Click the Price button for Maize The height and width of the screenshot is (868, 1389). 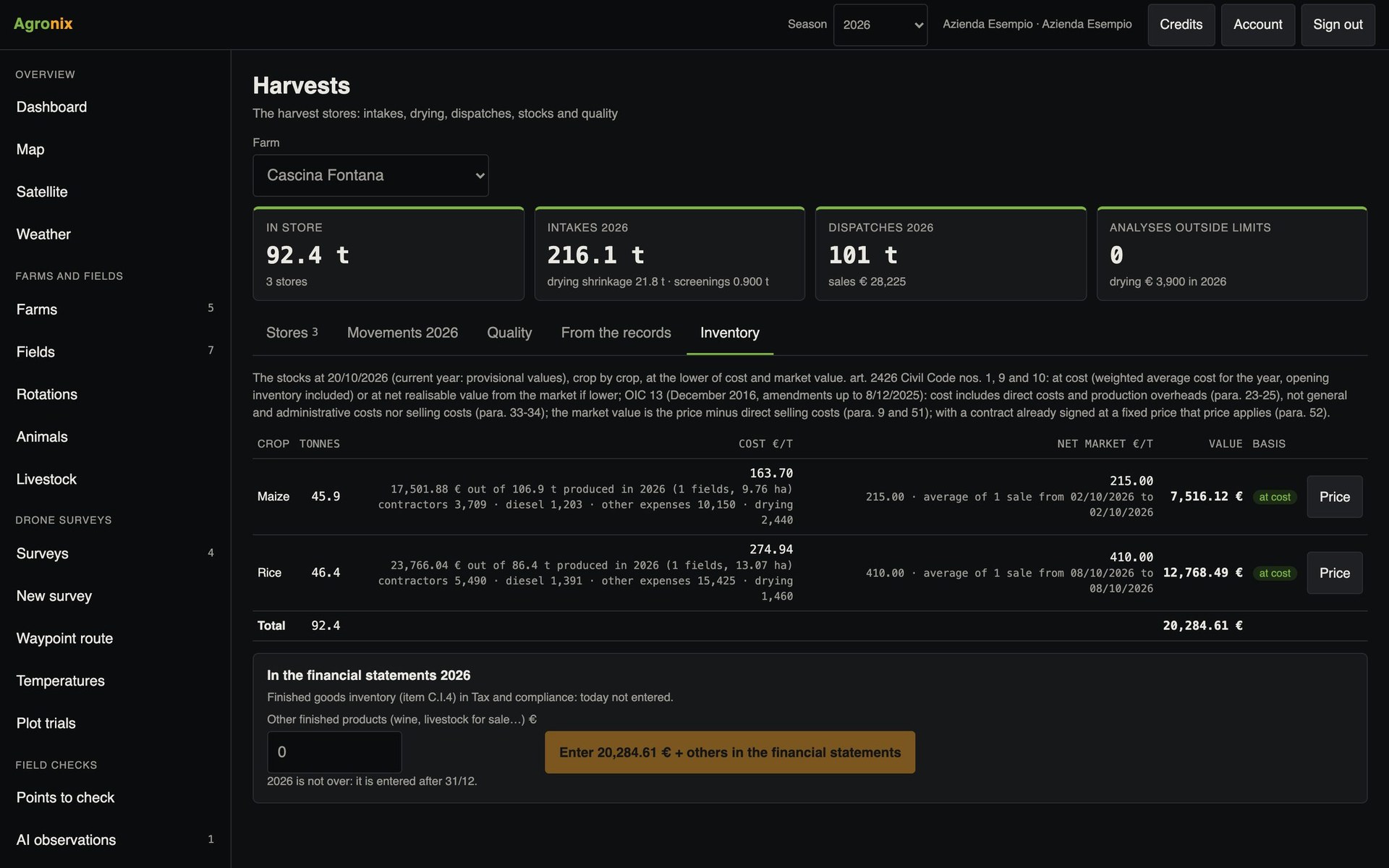(1334, 497)
